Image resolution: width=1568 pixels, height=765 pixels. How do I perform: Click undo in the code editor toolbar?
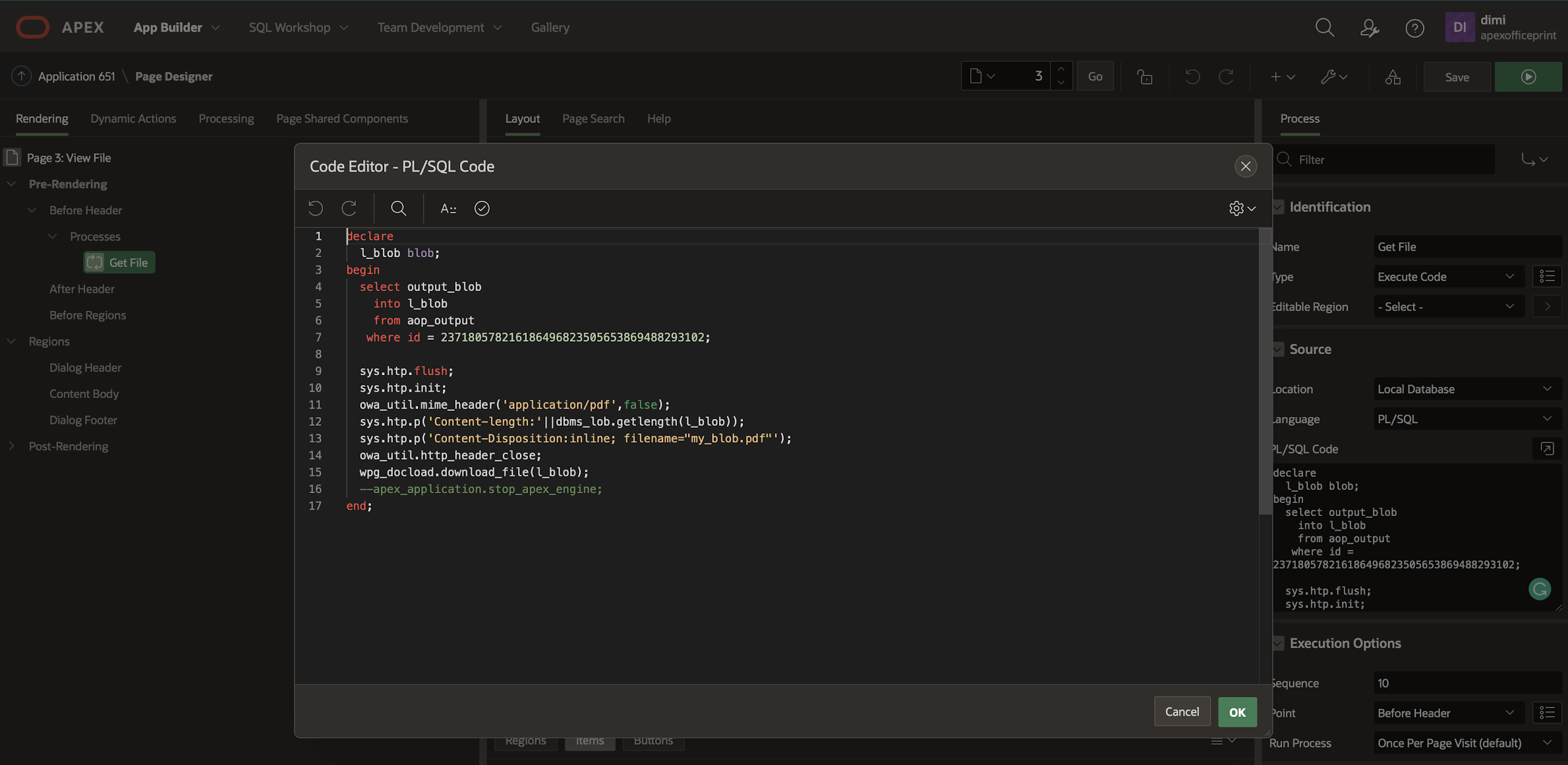[316, 208]
